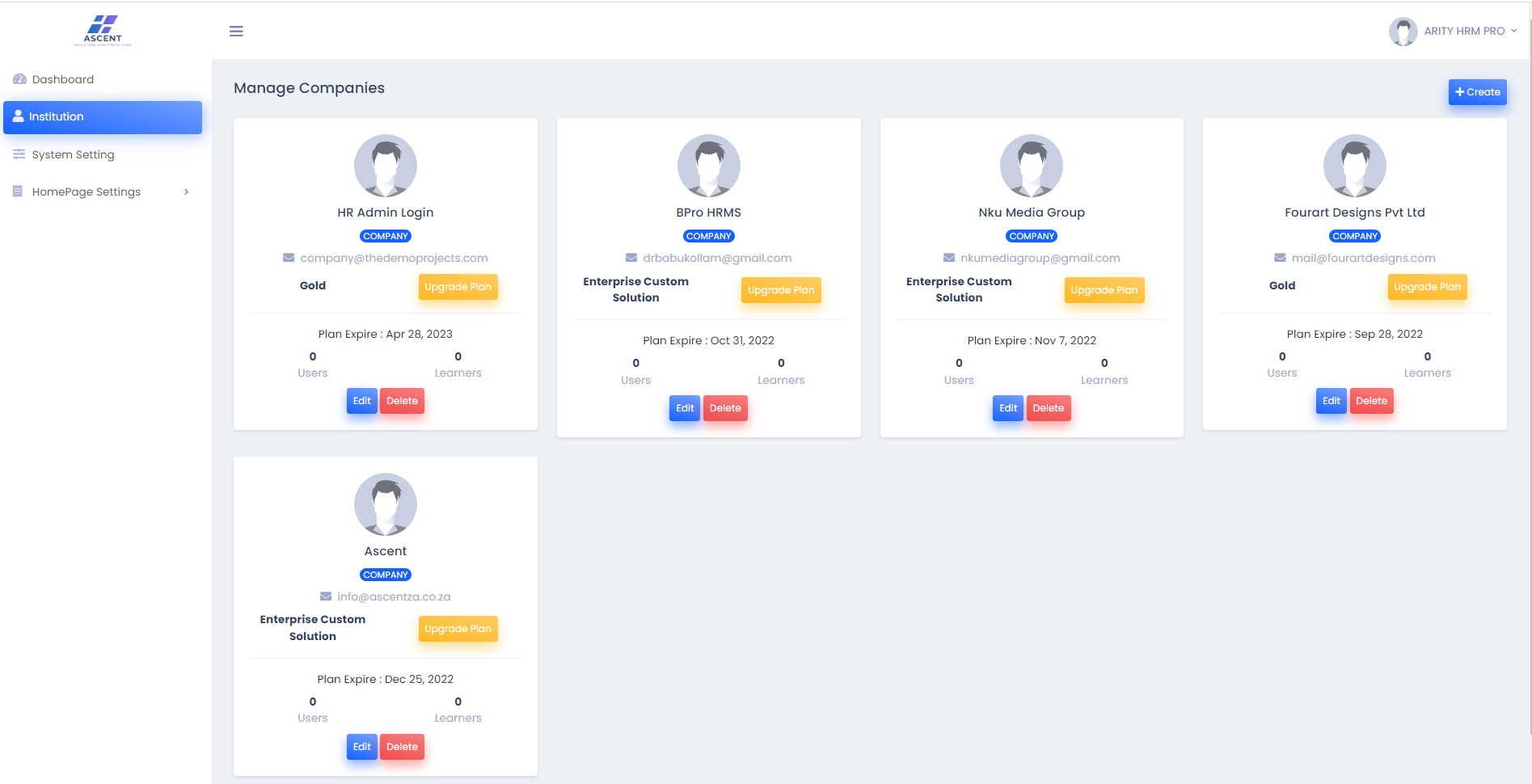Click the nkumediagroup@gmail.com email text
Image resolution: width=1532 pixels, height=784 pixels.
tap(1040, 258)
